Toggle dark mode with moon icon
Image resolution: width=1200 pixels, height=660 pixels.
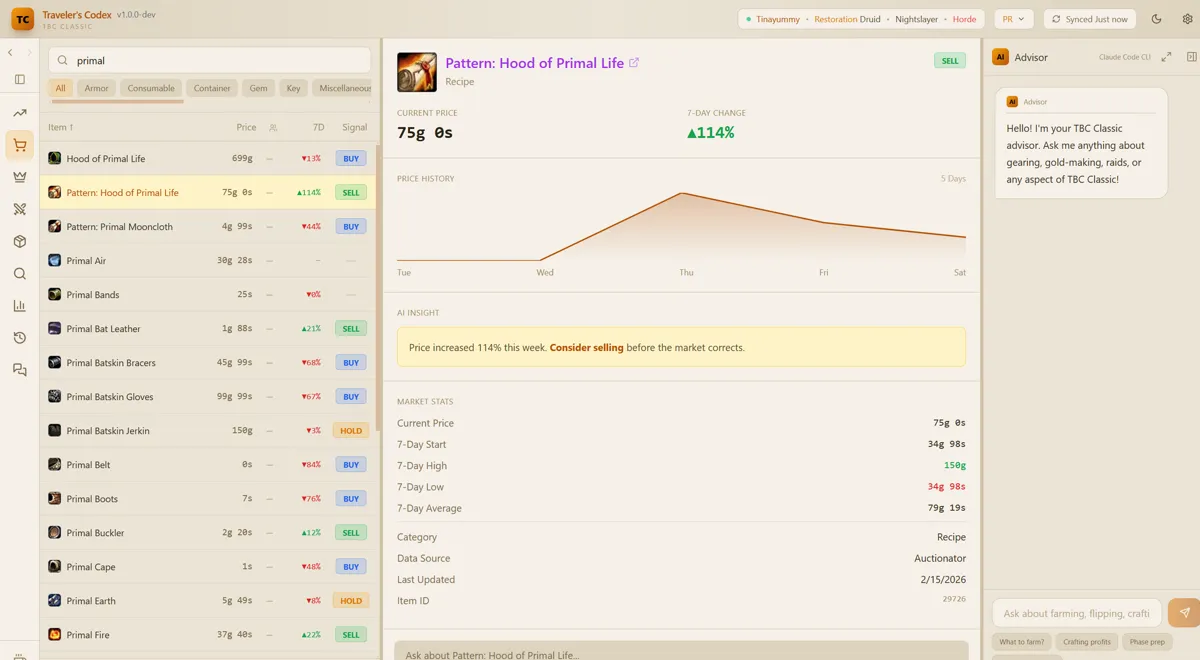(1157, 19)
